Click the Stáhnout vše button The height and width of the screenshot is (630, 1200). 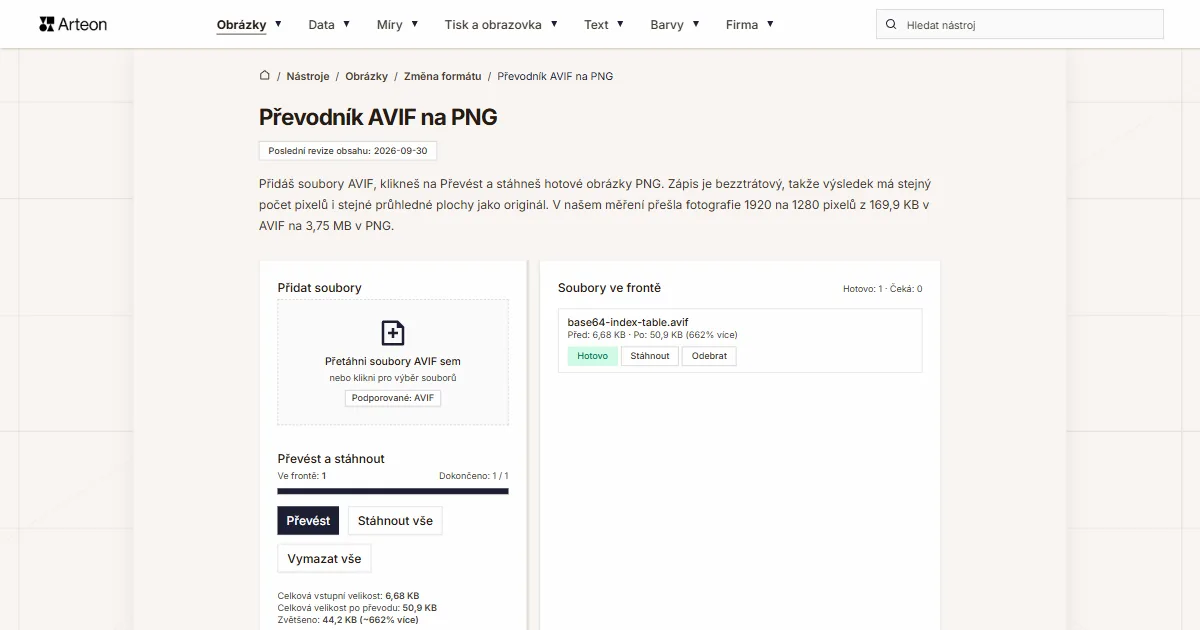coord(395,521)
